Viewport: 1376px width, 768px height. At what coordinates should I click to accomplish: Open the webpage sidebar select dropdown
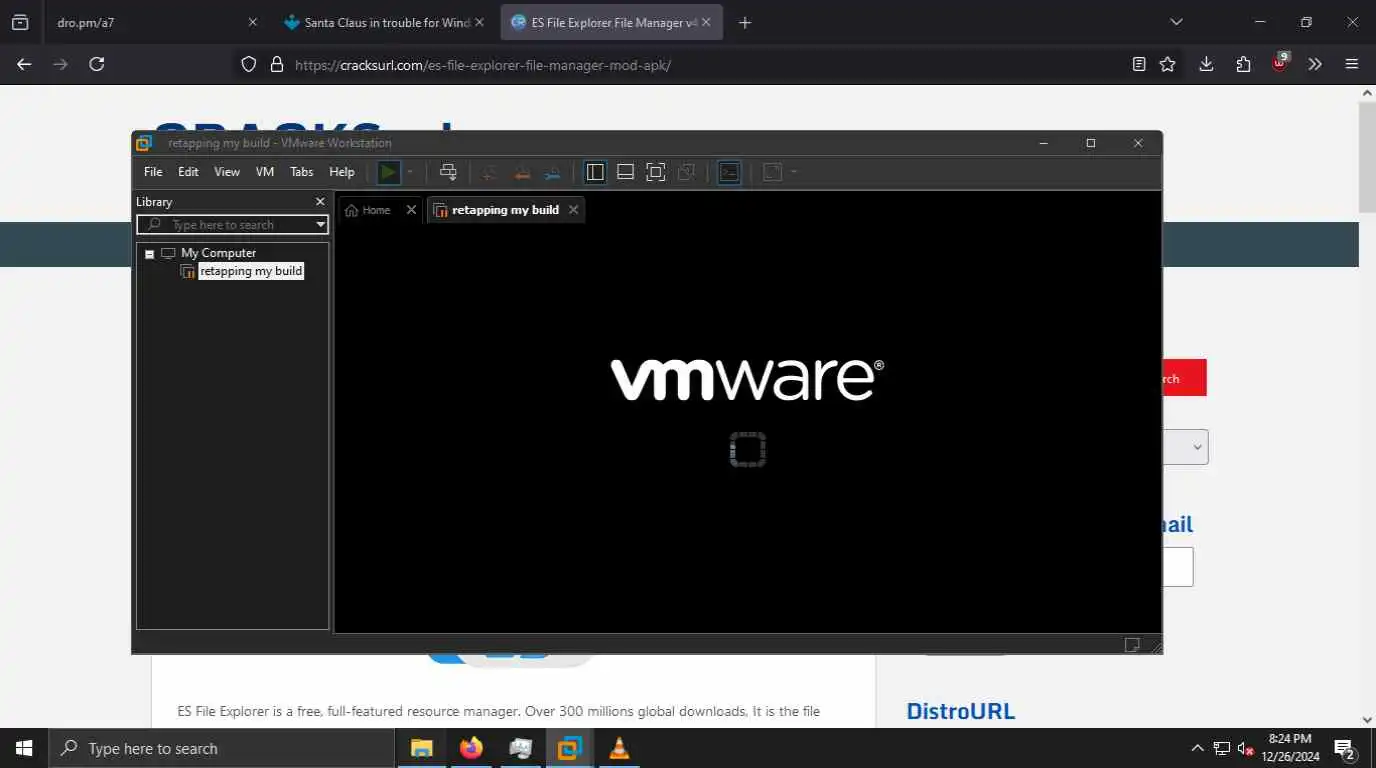(1186, 447)
